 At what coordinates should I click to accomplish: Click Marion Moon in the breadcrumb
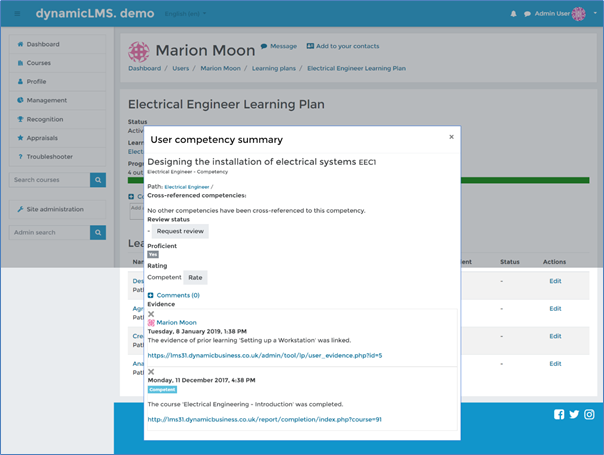(x=220, y=68)
